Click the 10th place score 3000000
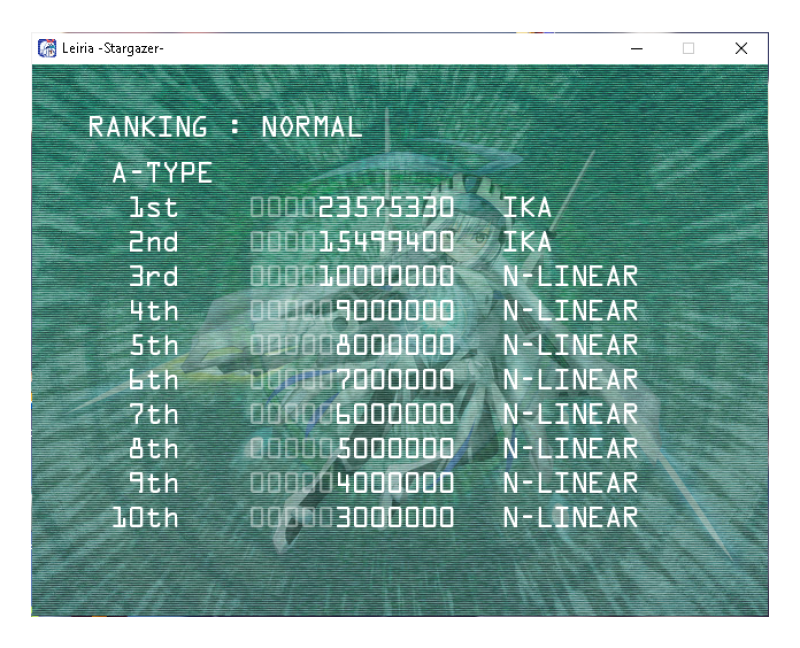Image resolution: width=800 pixels, height=648 pixels. [x=395, y=517]
